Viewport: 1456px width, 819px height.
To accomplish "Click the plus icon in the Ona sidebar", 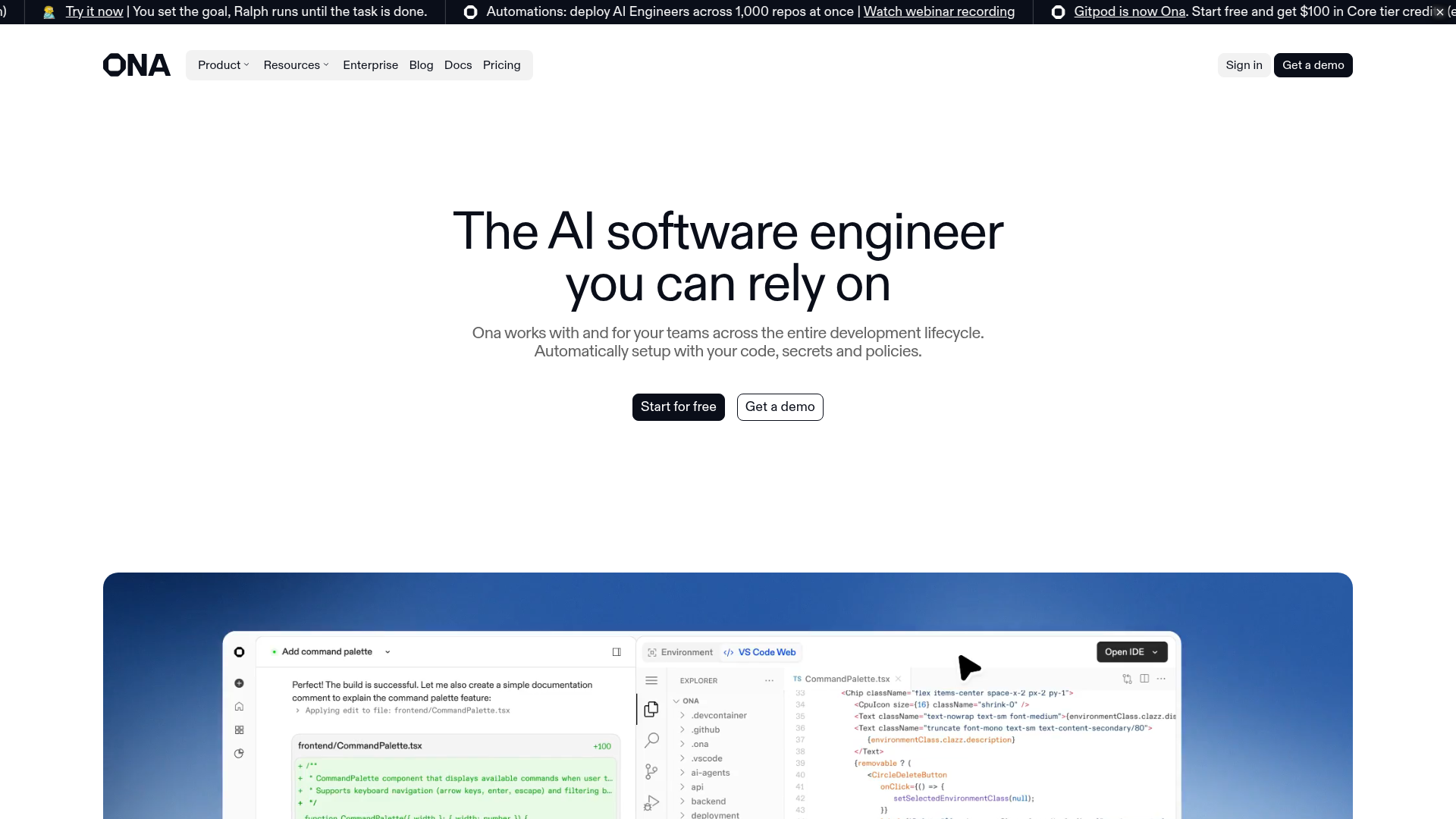I will (x=239, y=683).
